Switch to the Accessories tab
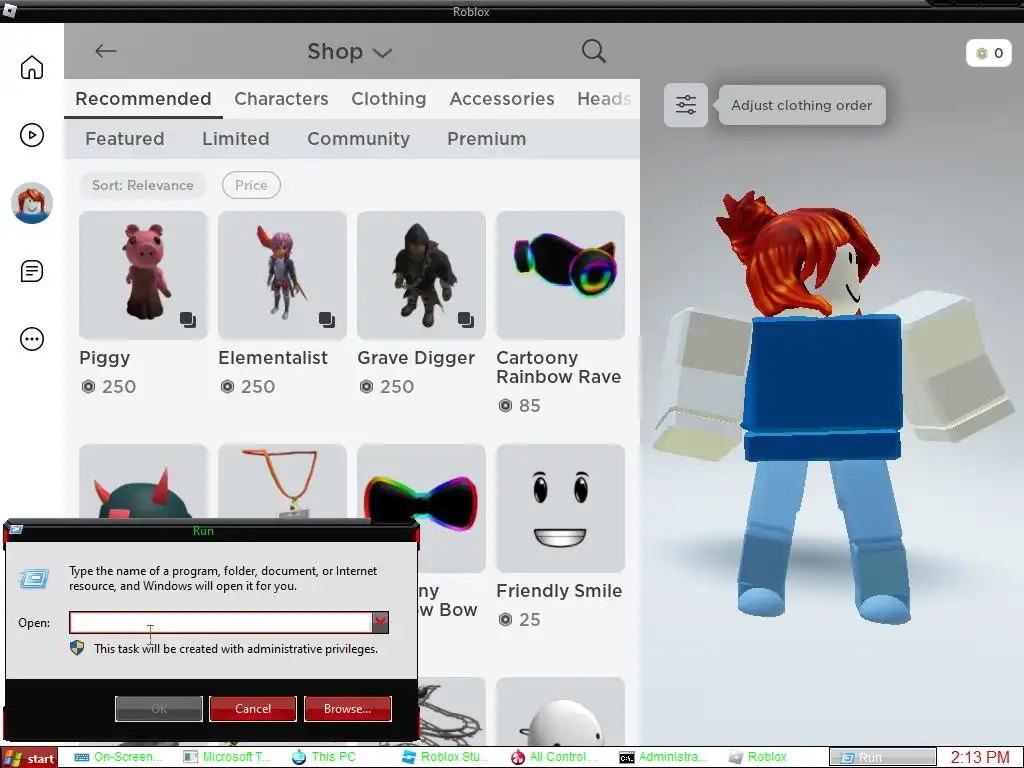The width and height of the screenshot is (1024, 768). (x=502, y=99)
